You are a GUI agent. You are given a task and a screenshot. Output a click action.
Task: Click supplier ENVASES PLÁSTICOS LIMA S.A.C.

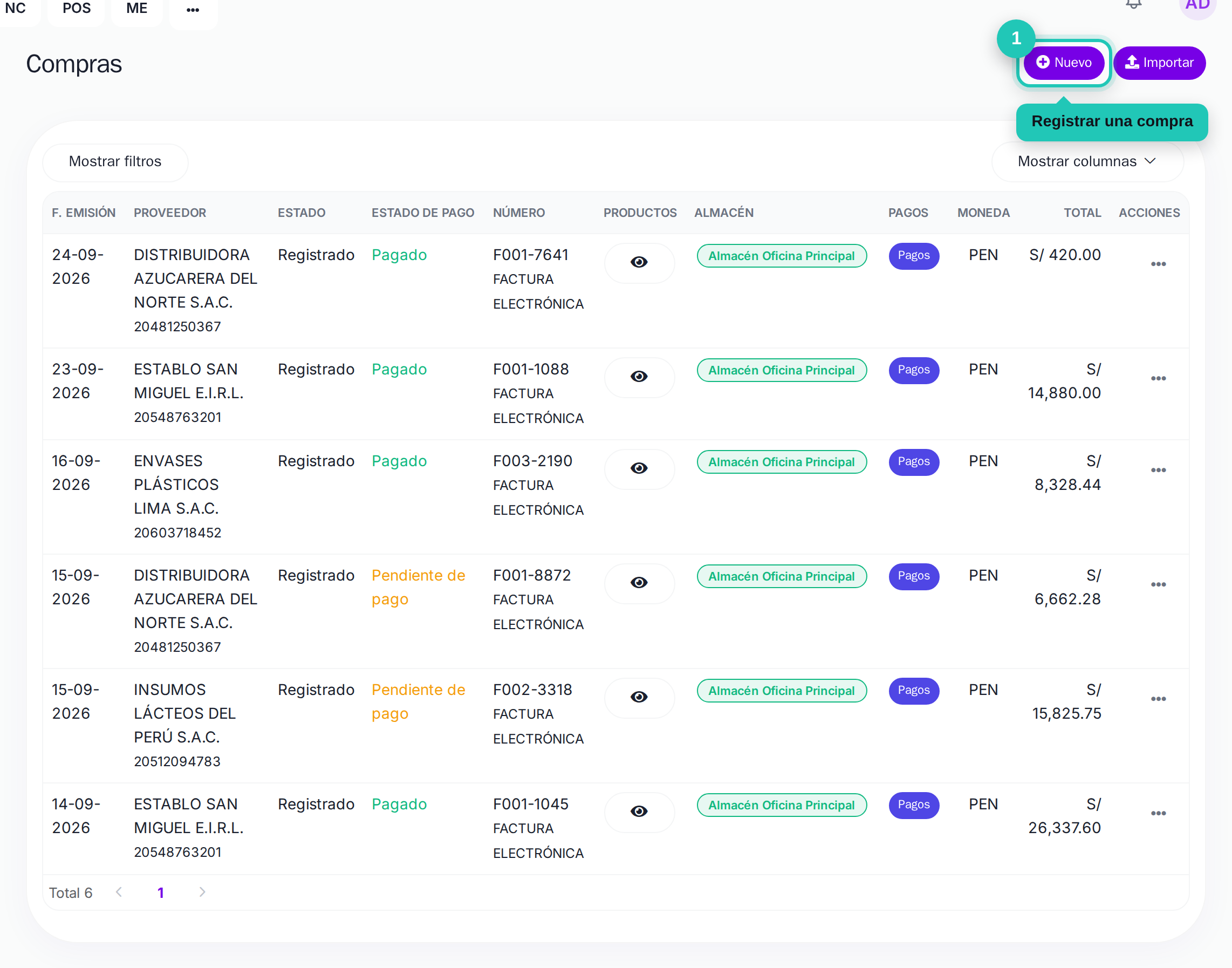coord(176,485)
